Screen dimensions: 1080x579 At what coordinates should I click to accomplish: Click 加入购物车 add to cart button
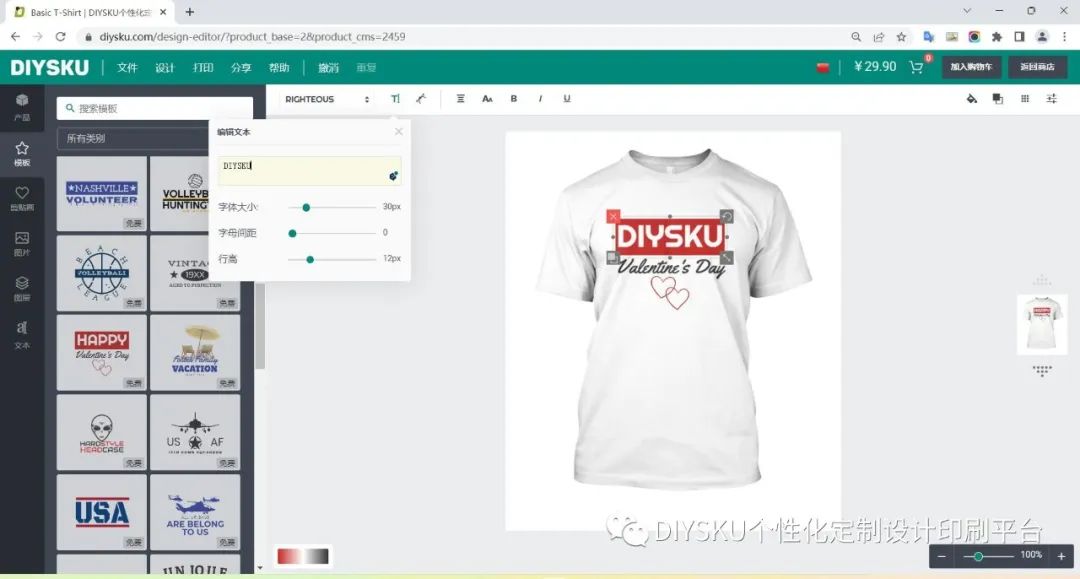pos(971,67)
